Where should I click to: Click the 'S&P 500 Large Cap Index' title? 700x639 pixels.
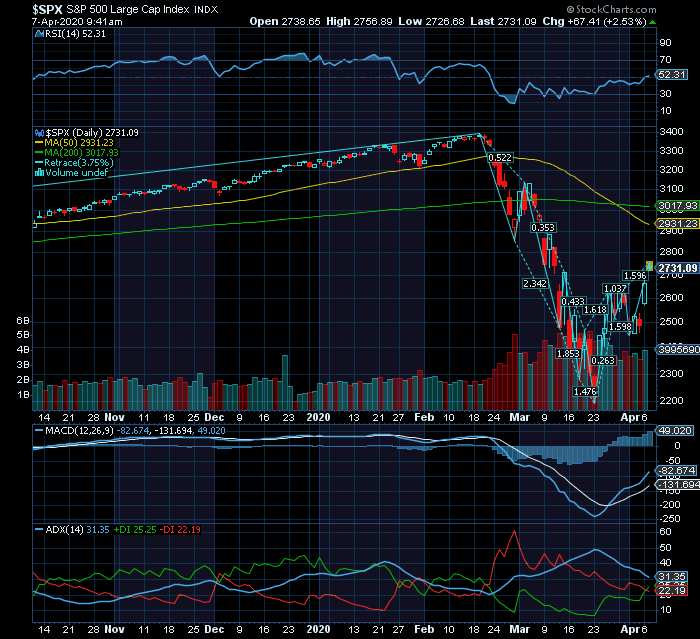[x=128, y=9]
